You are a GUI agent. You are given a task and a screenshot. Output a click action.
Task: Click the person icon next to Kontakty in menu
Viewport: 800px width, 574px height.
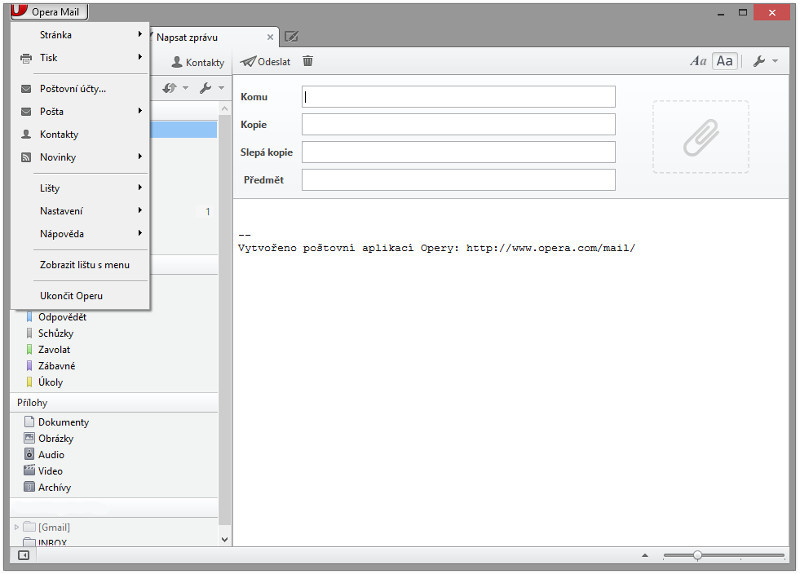pyautogui.click(x=26, y=134)
